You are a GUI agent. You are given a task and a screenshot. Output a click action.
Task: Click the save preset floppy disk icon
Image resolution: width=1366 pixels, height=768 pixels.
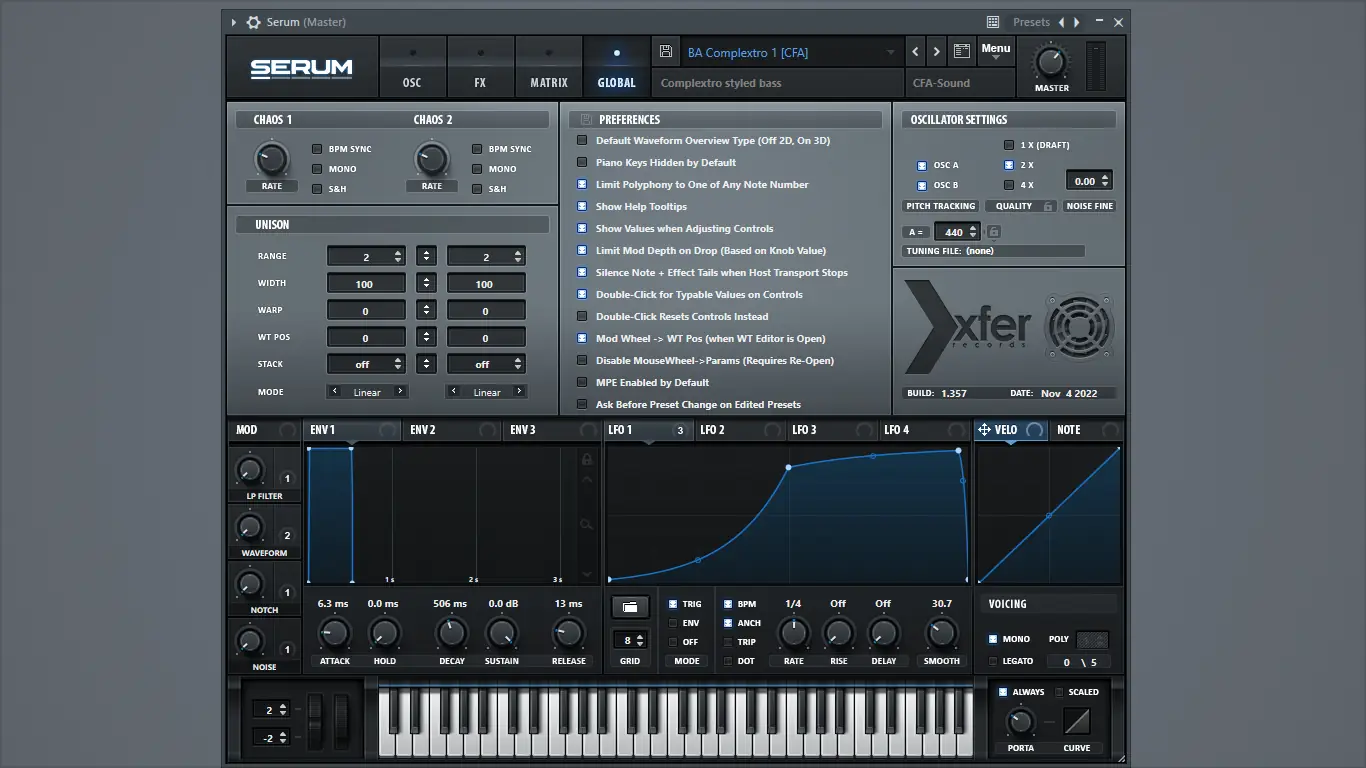coord(666,52)
